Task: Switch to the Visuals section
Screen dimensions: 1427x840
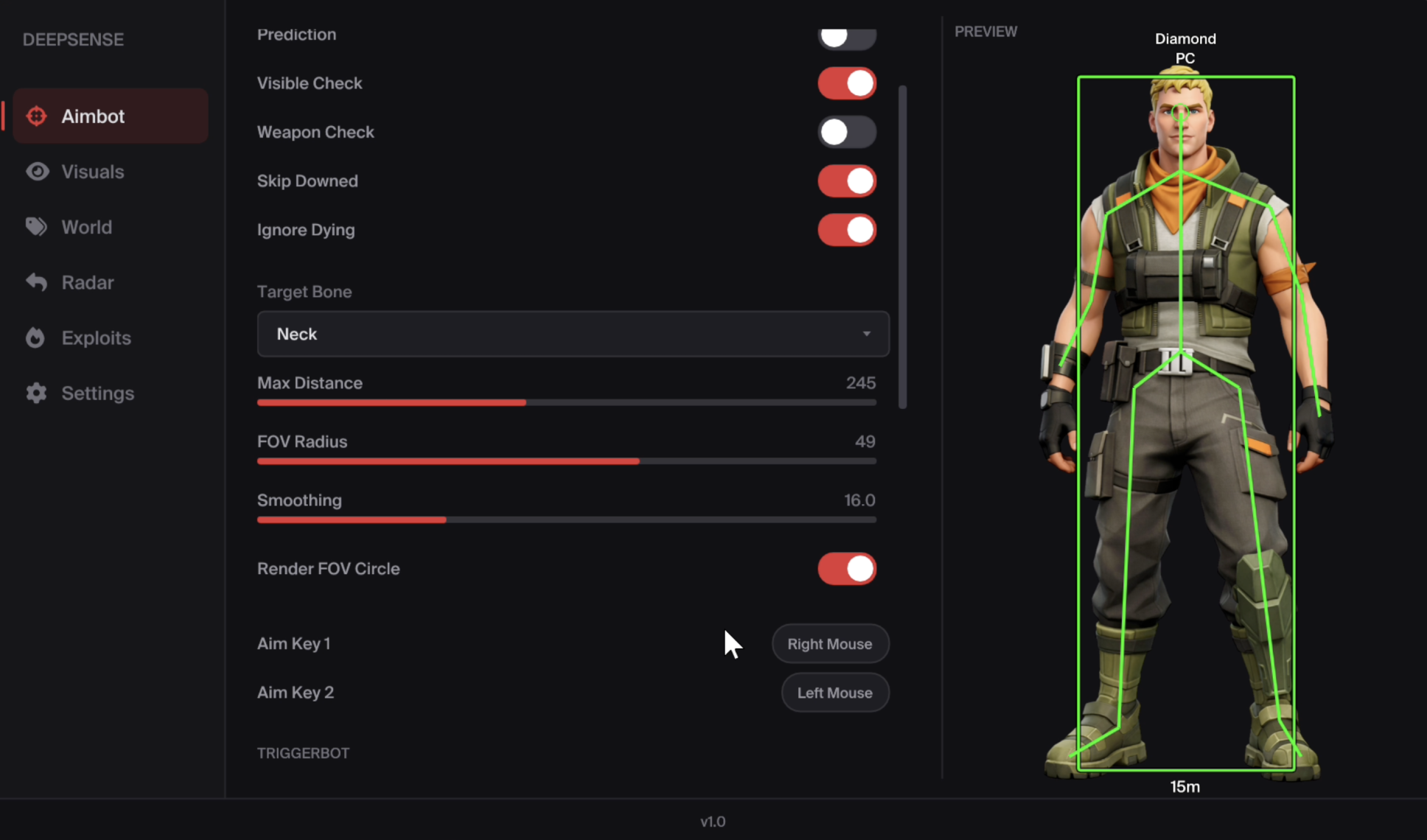Action: click(x=91, y=171)
